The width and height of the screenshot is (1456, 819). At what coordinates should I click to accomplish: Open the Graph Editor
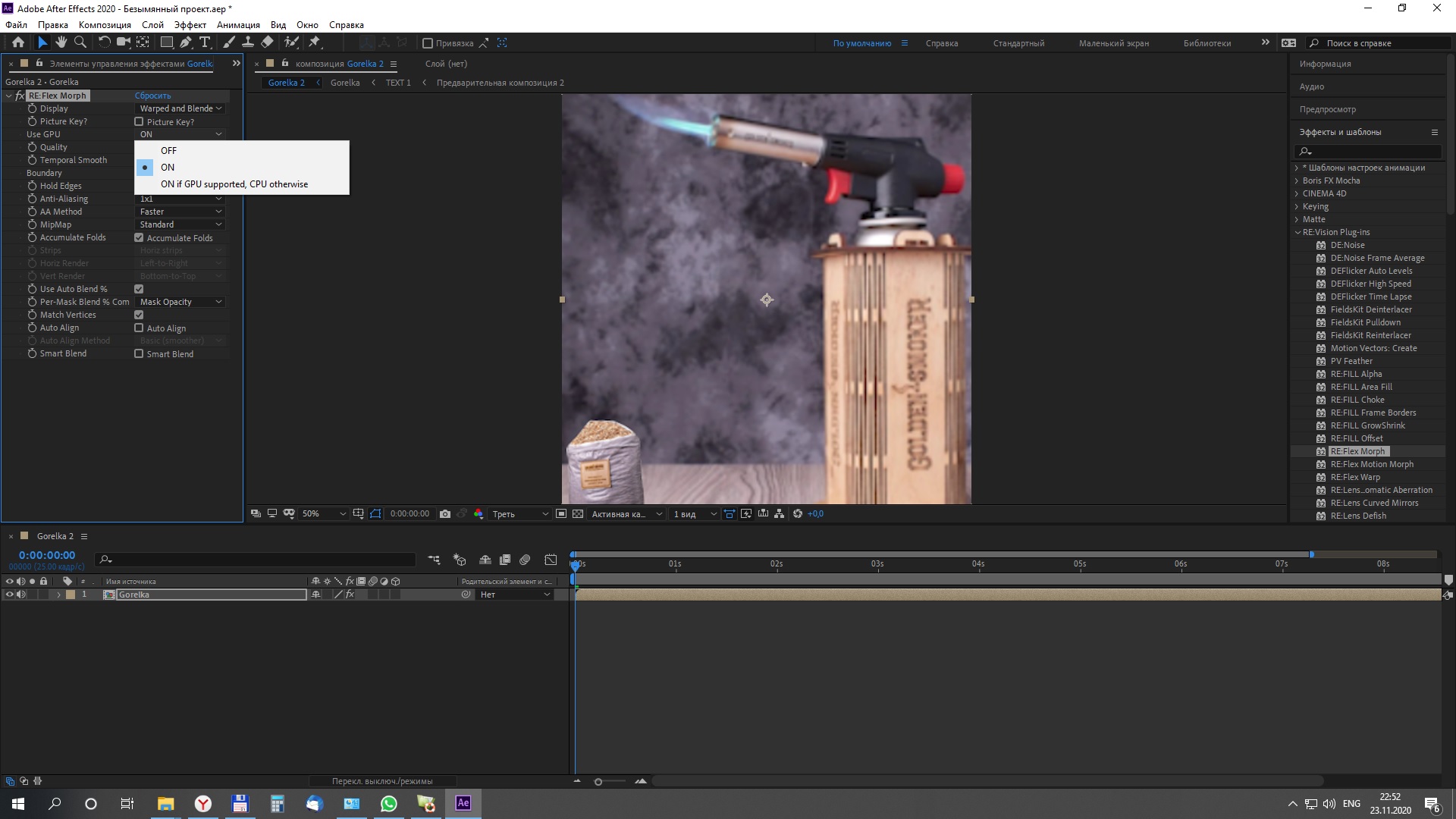(x=551, y=560)
